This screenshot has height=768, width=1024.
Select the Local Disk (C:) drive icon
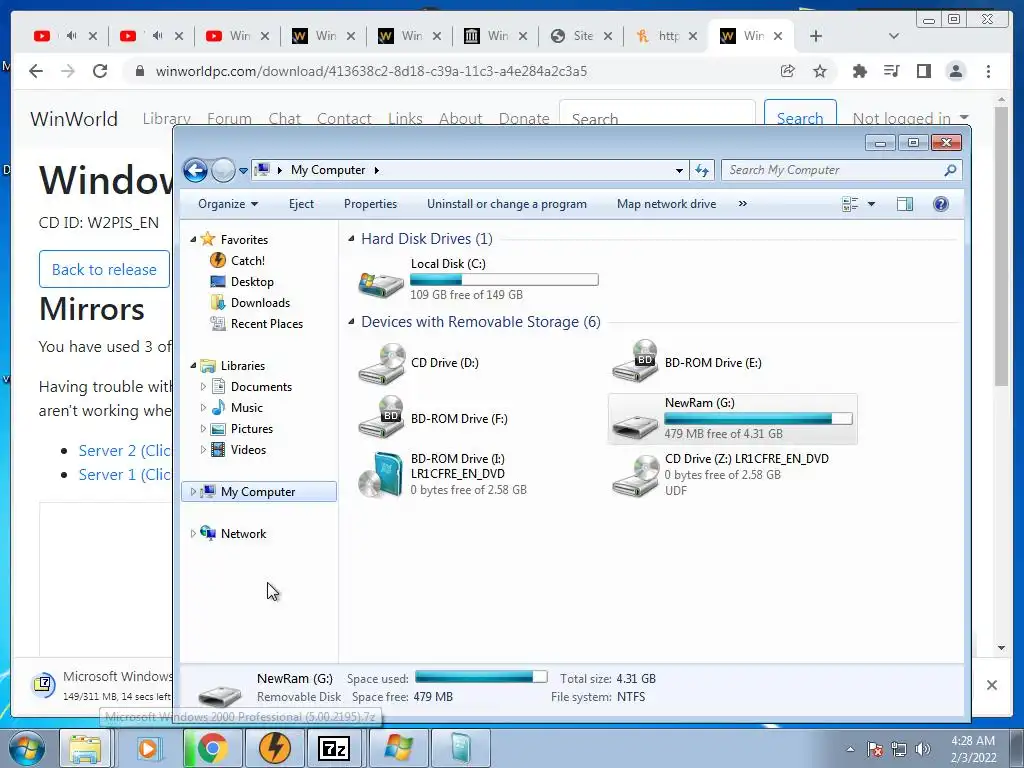(381, 284)
